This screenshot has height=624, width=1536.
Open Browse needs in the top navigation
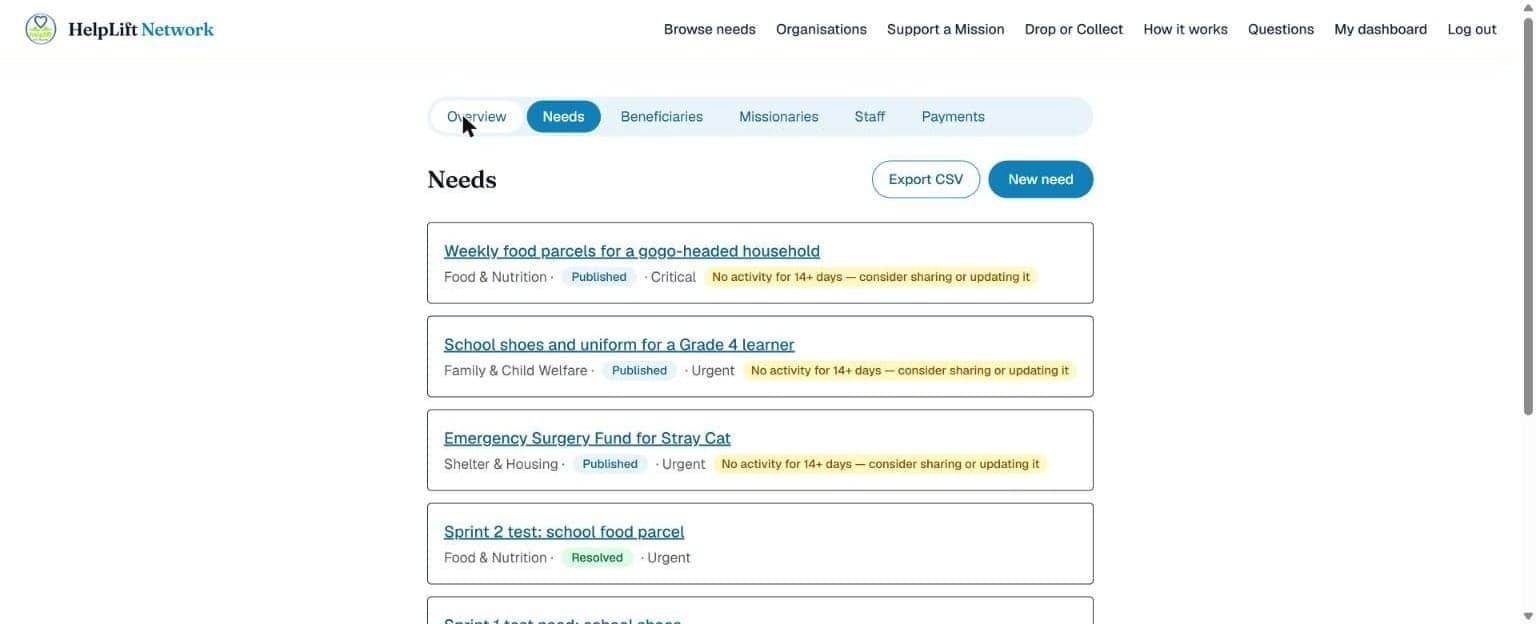[710, 29]
